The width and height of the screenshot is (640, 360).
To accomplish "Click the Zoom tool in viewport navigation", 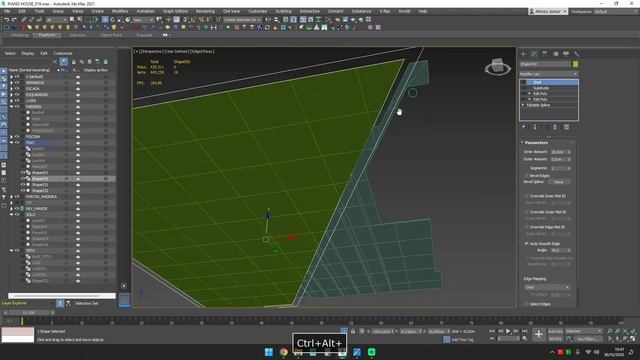I will [x=610, y=331].
